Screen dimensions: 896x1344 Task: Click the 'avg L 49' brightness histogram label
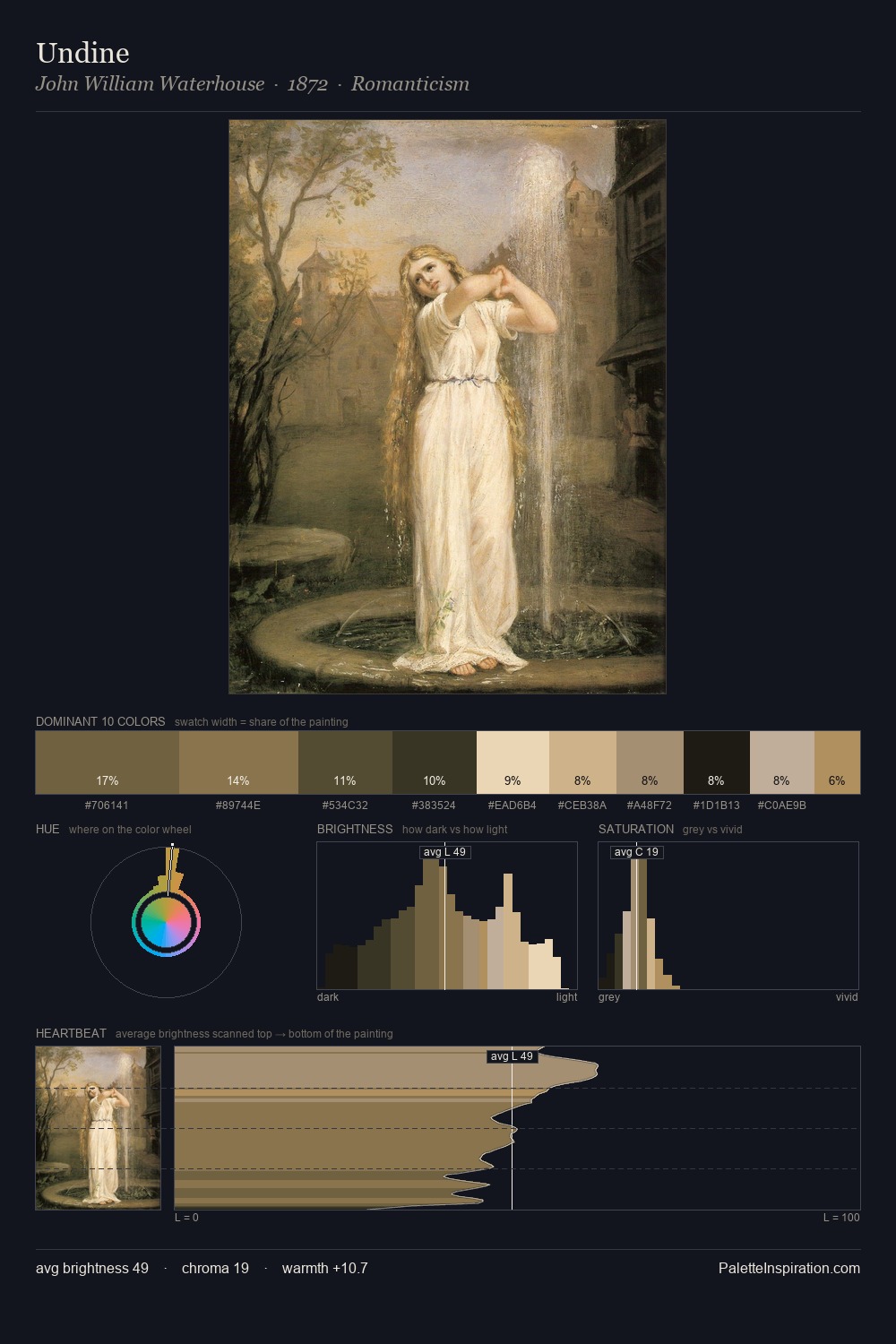(x=444, y=852)
